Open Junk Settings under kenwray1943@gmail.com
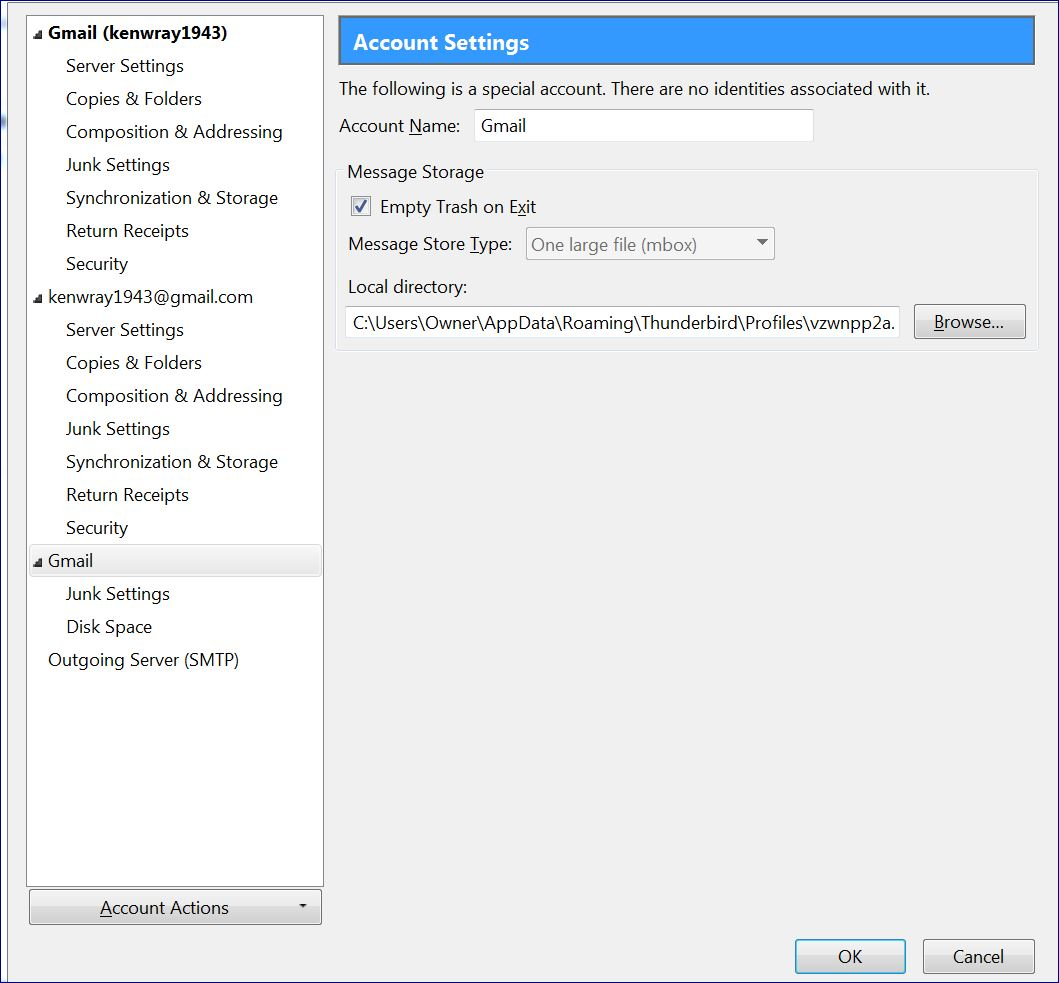The width and height of the screenshot is (1059, 983). pos(118,430)
